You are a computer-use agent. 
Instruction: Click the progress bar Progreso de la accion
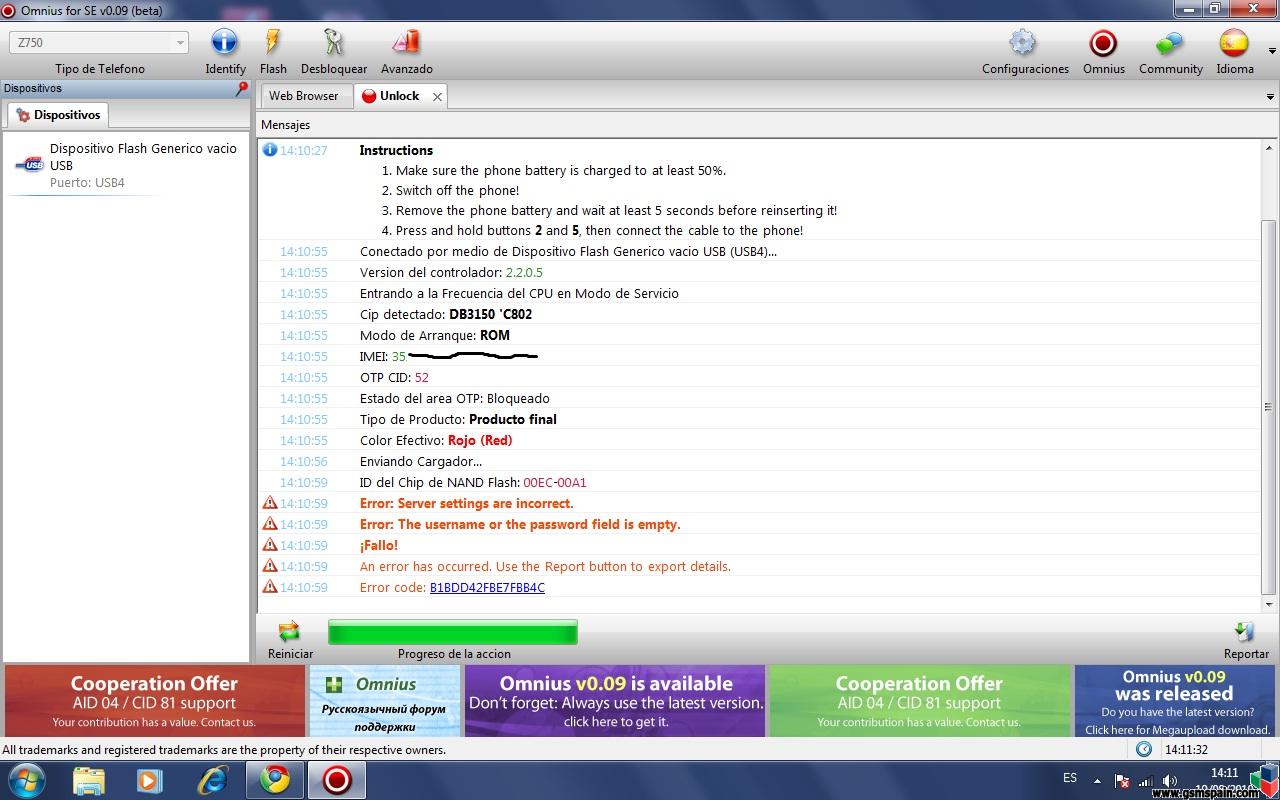pos(453,632)
